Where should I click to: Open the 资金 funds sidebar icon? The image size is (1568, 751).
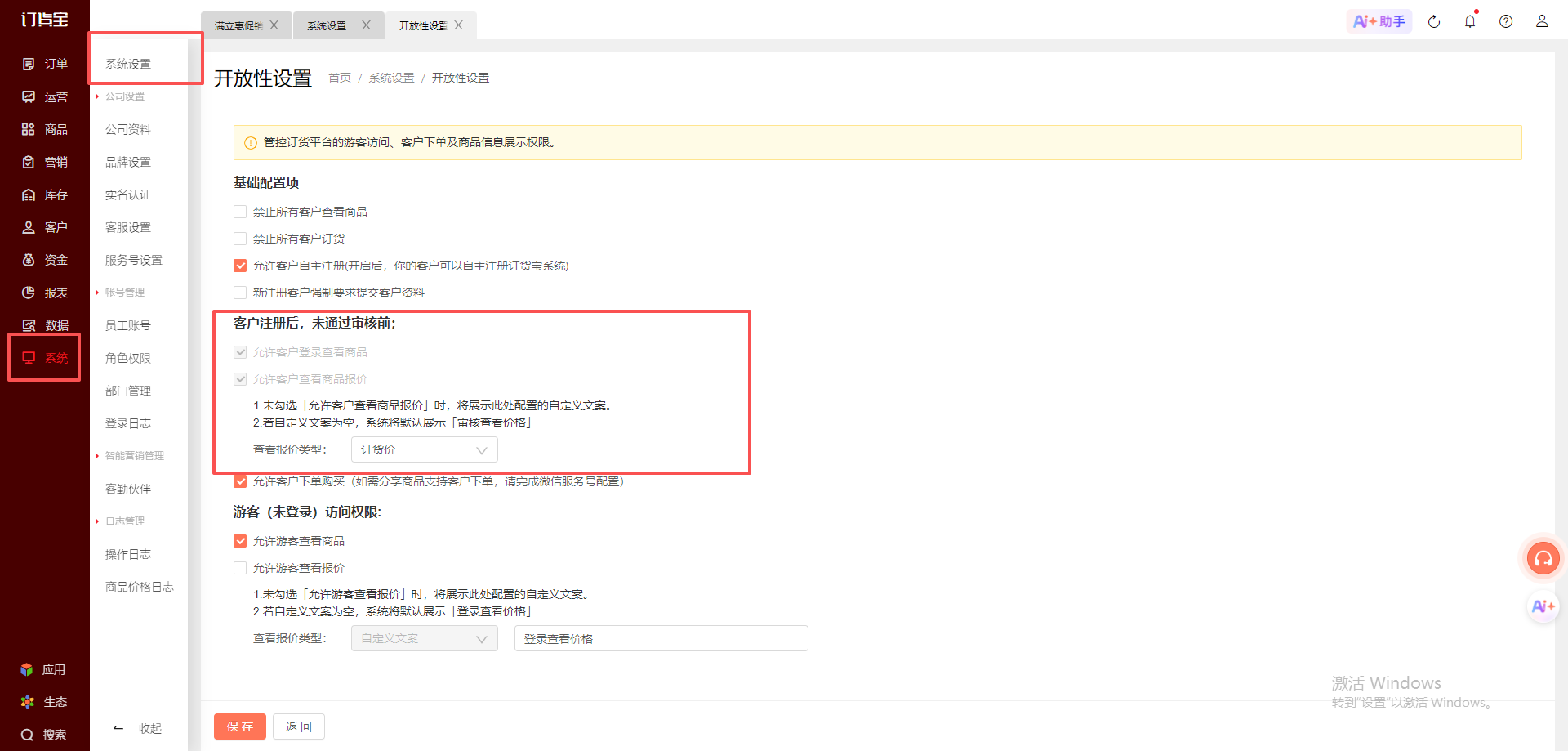point(29,260)
